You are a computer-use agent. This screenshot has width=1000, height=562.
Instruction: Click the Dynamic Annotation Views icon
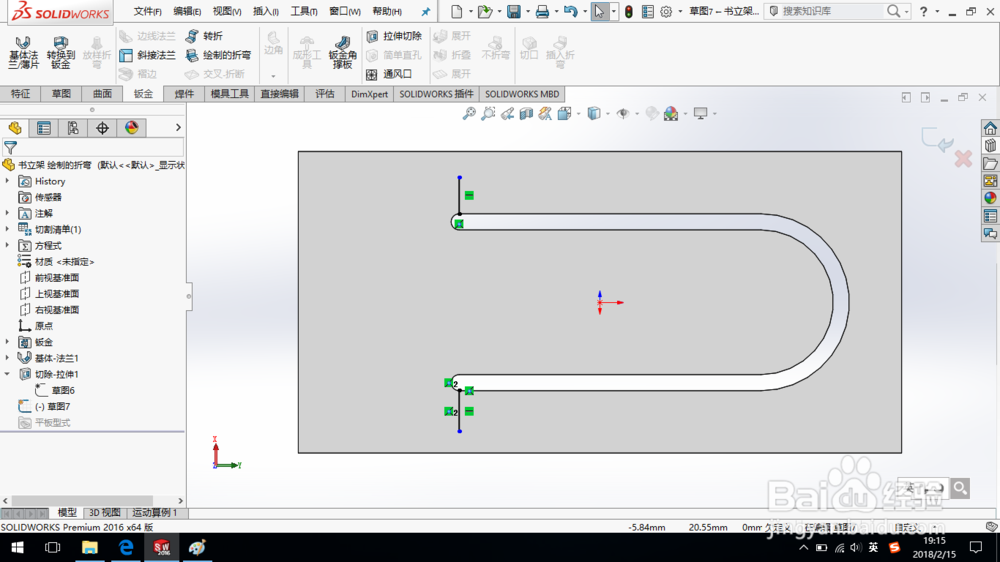(x=545, y=114)
